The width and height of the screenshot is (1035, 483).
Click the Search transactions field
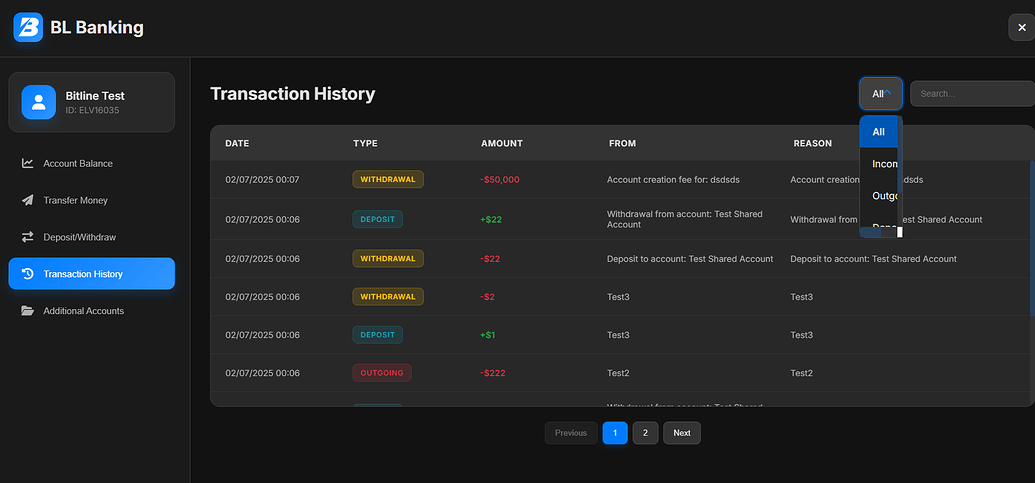click(x=972, y=94)
